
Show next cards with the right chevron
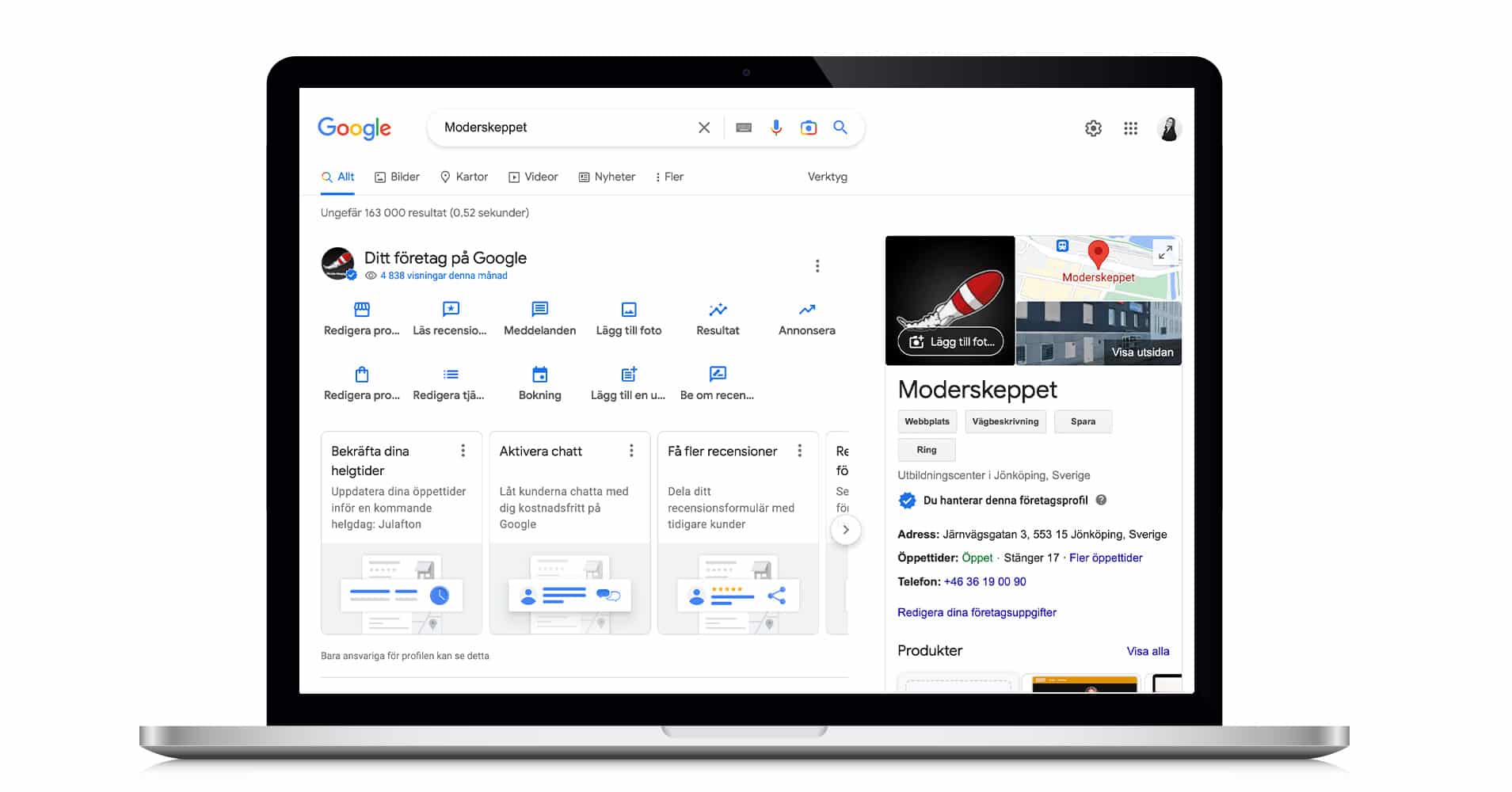pos(846,530)
